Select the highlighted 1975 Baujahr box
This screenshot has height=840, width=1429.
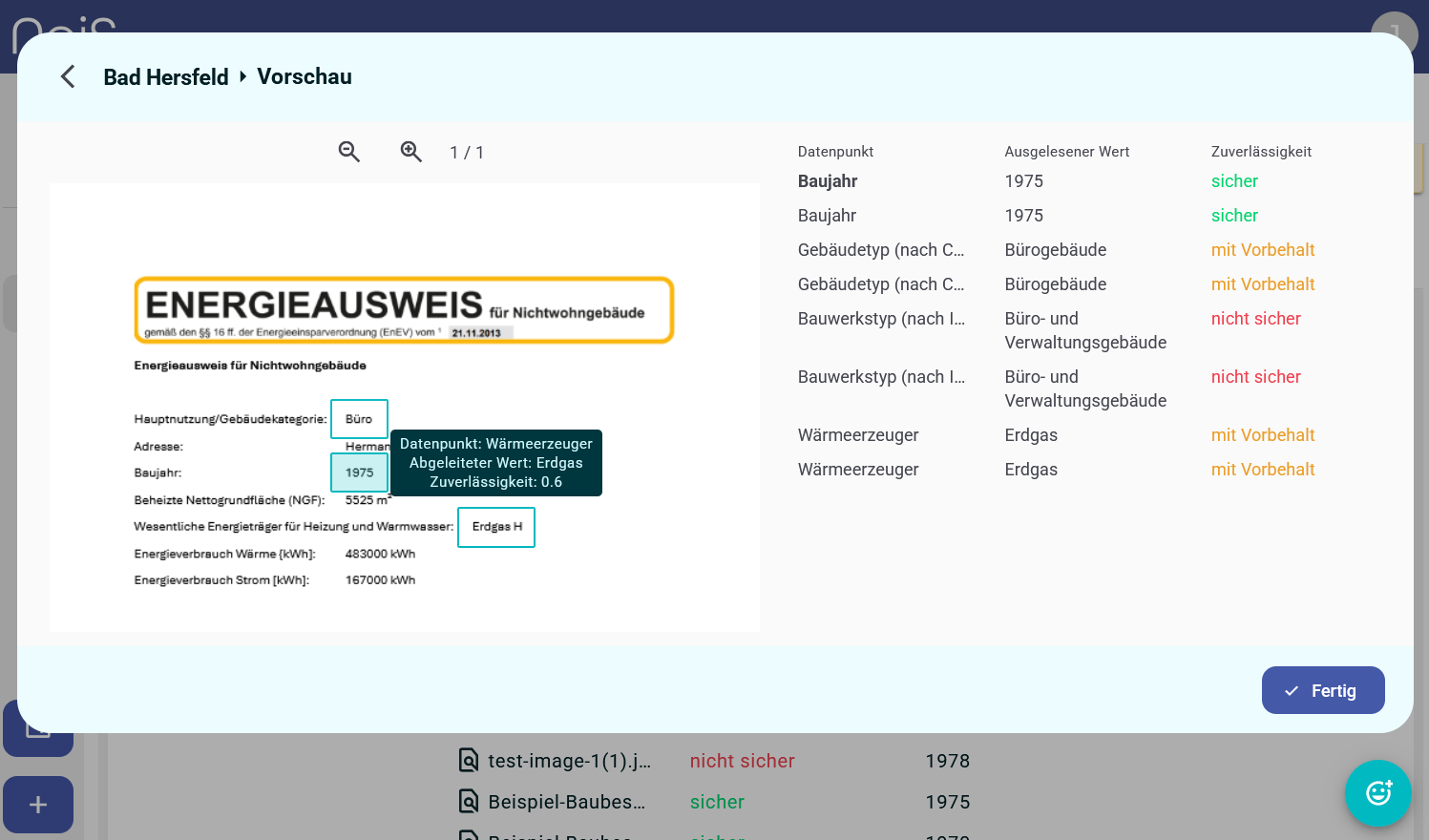[359, 472]
